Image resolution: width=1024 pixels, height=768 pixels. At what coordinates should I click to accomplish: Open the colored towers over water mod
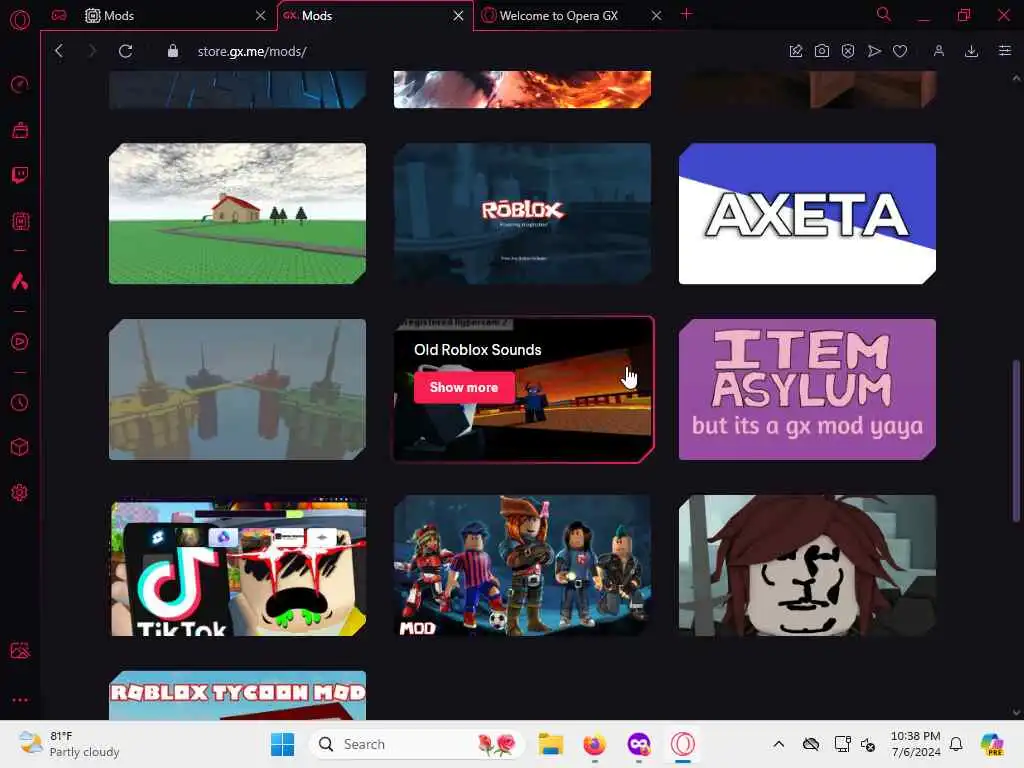coord(237,389)
